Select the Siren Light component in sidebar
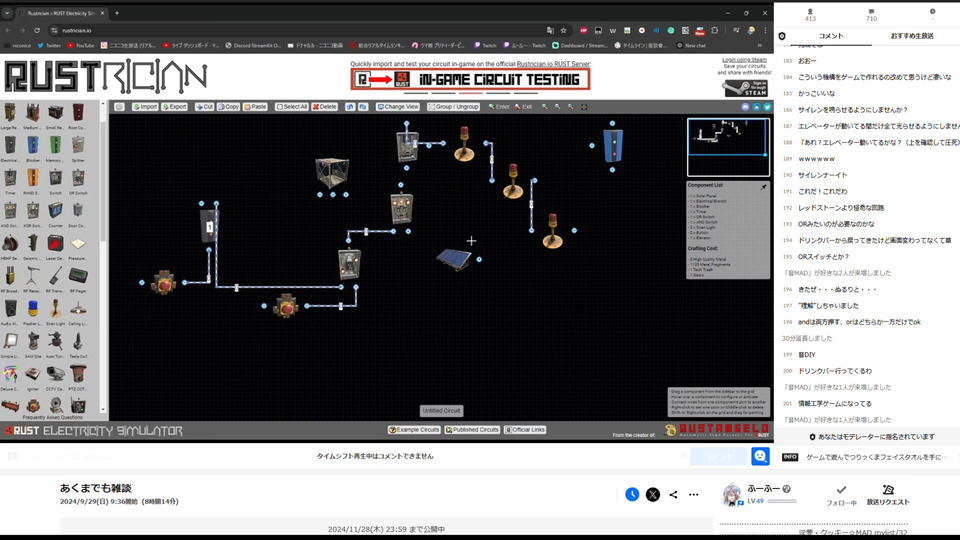Screen dimensions: 960x540 [55, 310]
